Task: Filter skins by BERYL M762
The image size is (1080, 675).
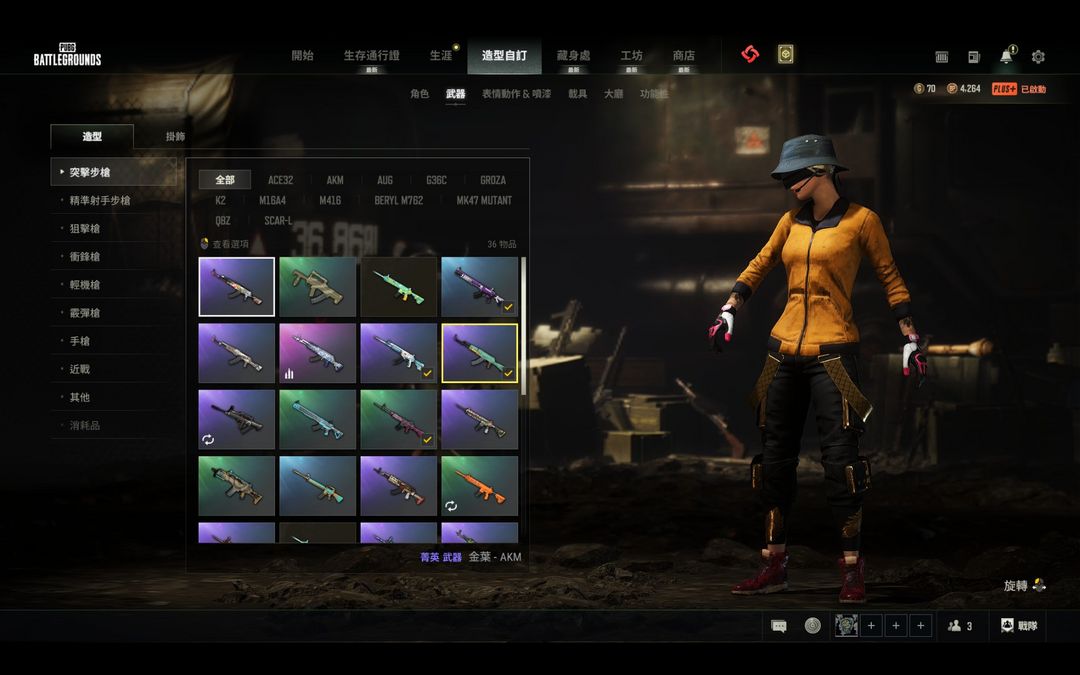Action: point(398,200)
